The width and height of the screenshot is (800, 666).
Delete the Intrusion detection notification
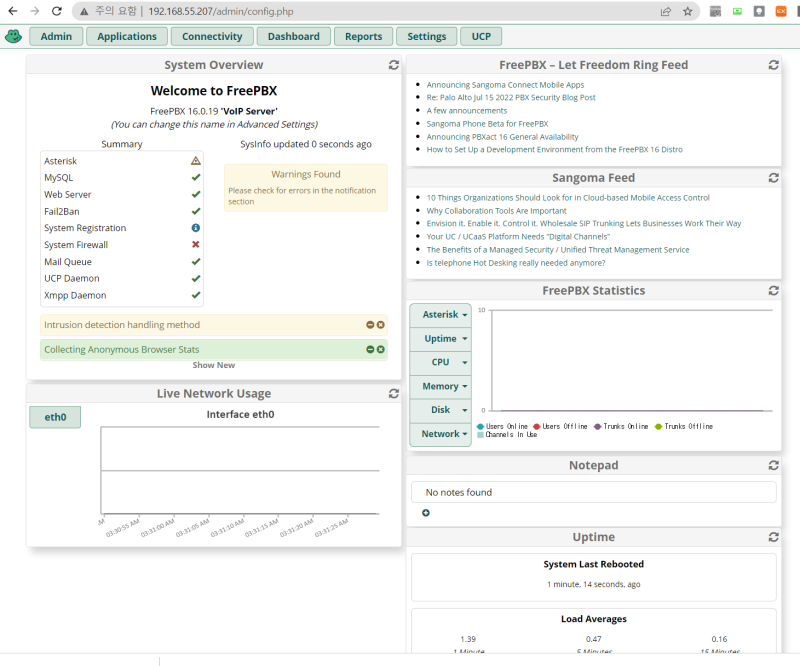[380, 325]
